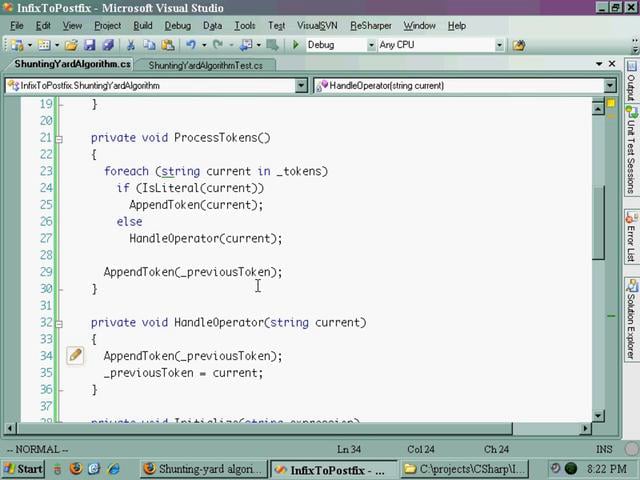Open the Solution Explorer side panel
This screenshot has width=640, height=480.
tap(631, 319)
